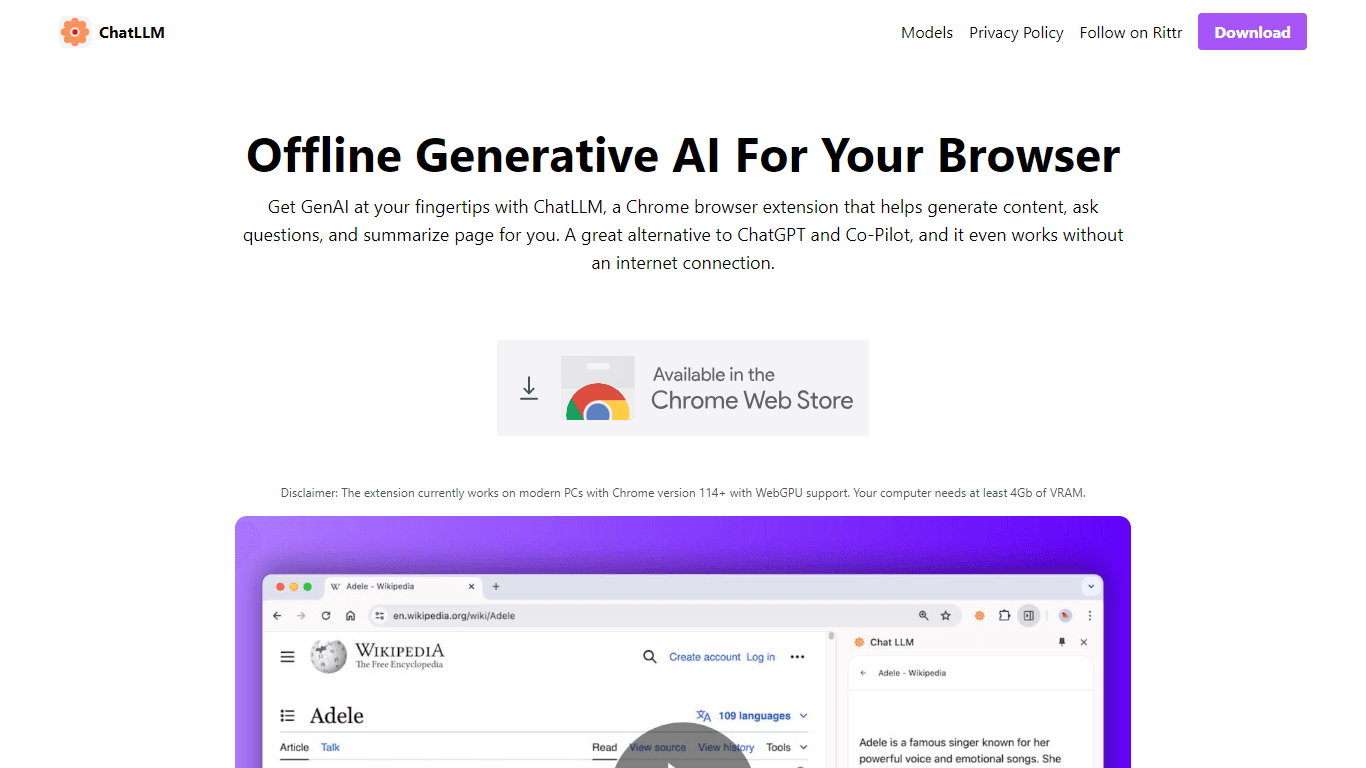
Task: Click the Wikipedia search magnifier icon
Action: (x=650, y=657)
